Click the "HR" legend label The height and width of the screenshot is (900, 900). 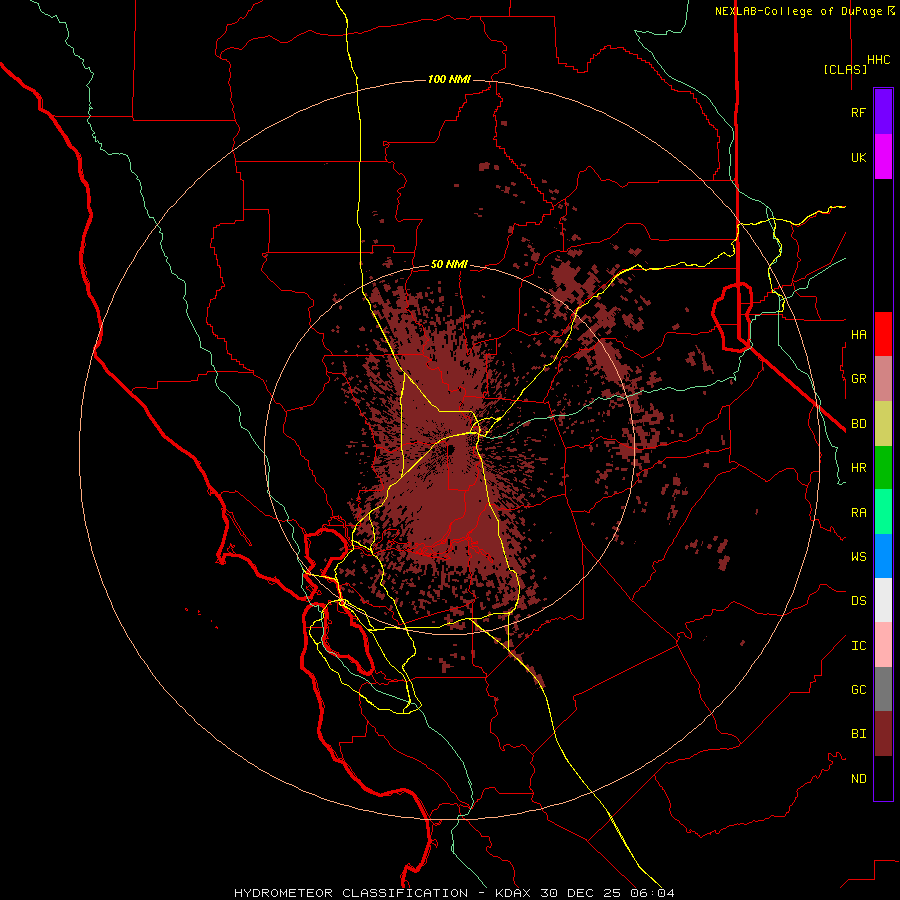pos(858,468)
